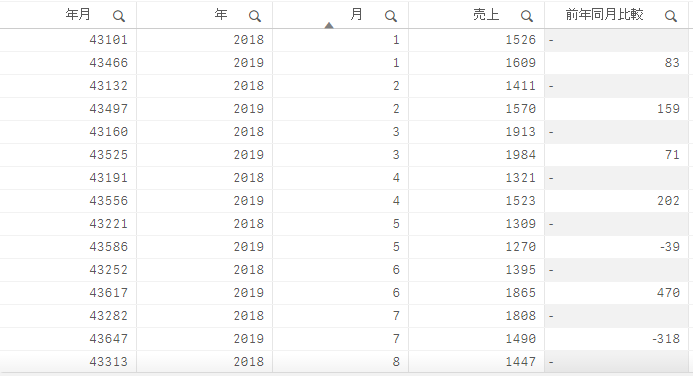
Task: Click the comparison value 159
Action: point(668,109)
